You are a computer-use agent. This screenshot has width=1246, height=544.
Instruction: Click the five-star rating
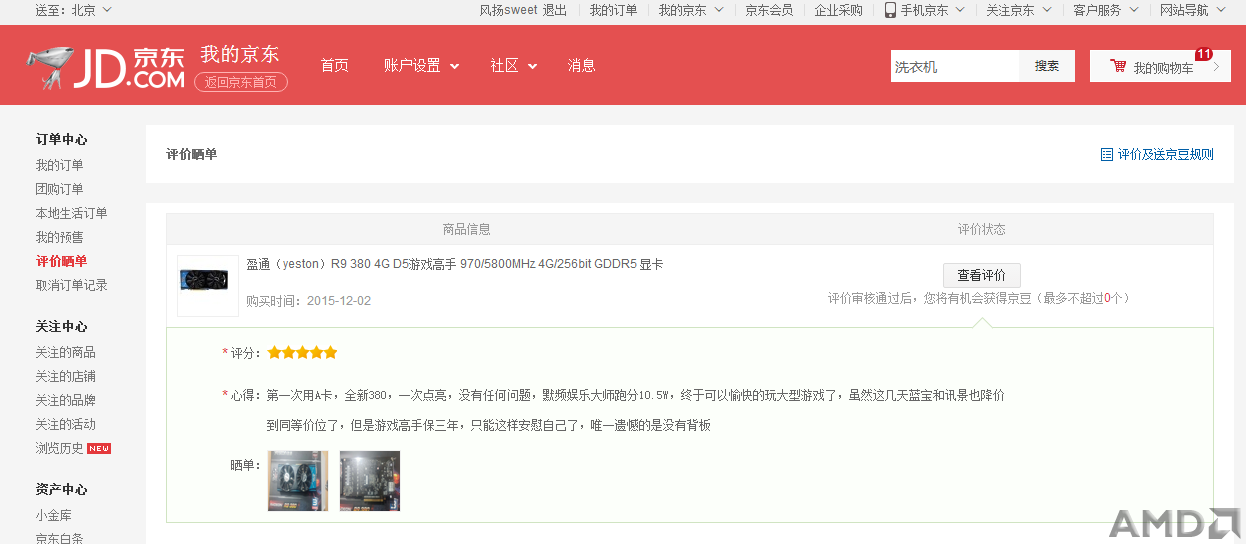[x=302, y=353]
